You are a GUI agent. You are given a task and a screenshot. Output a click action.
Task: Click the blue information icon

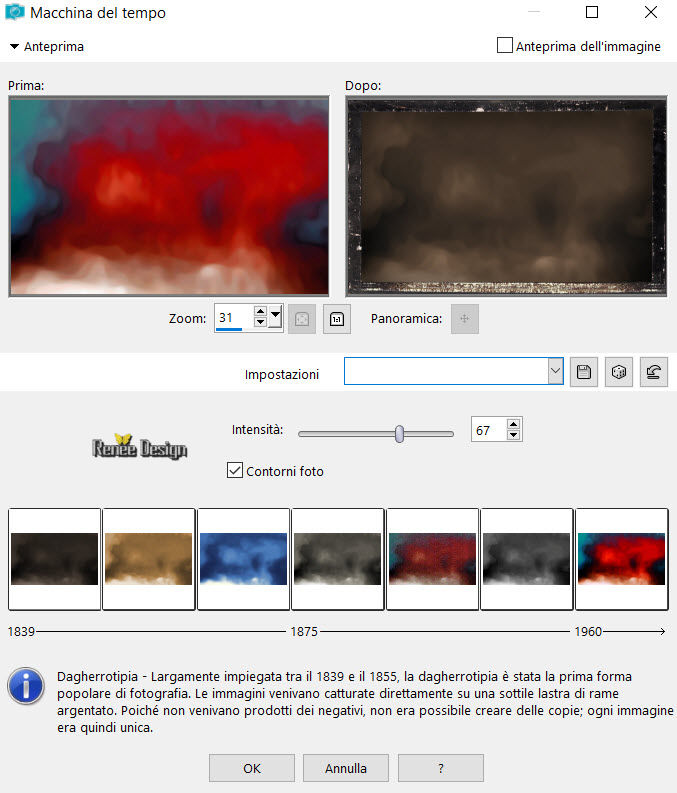point(26,686)
